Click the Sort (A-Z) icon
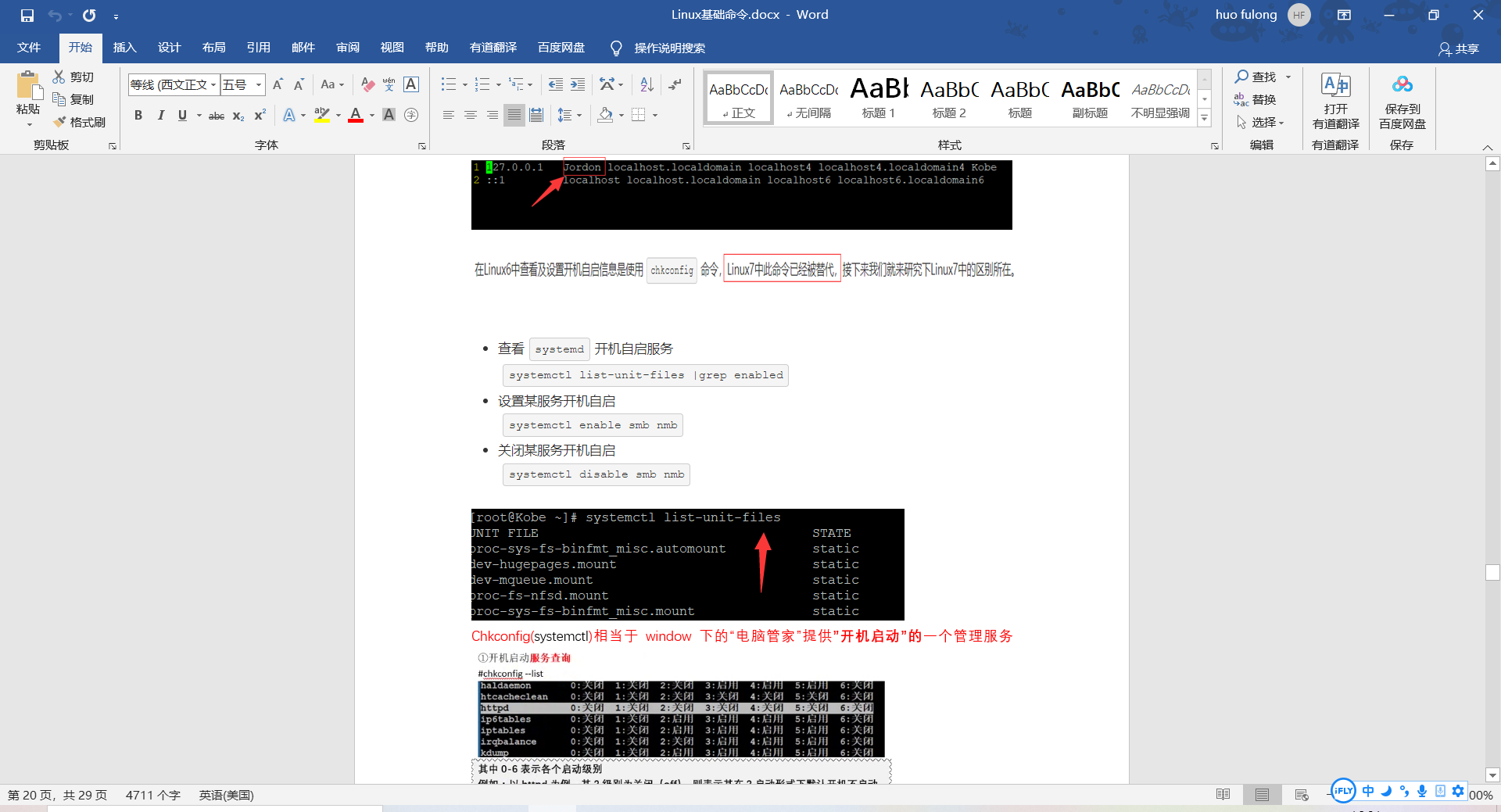The height and width of the screenshot is (812, 1501). pyautogui.click(x=647, y=84)
